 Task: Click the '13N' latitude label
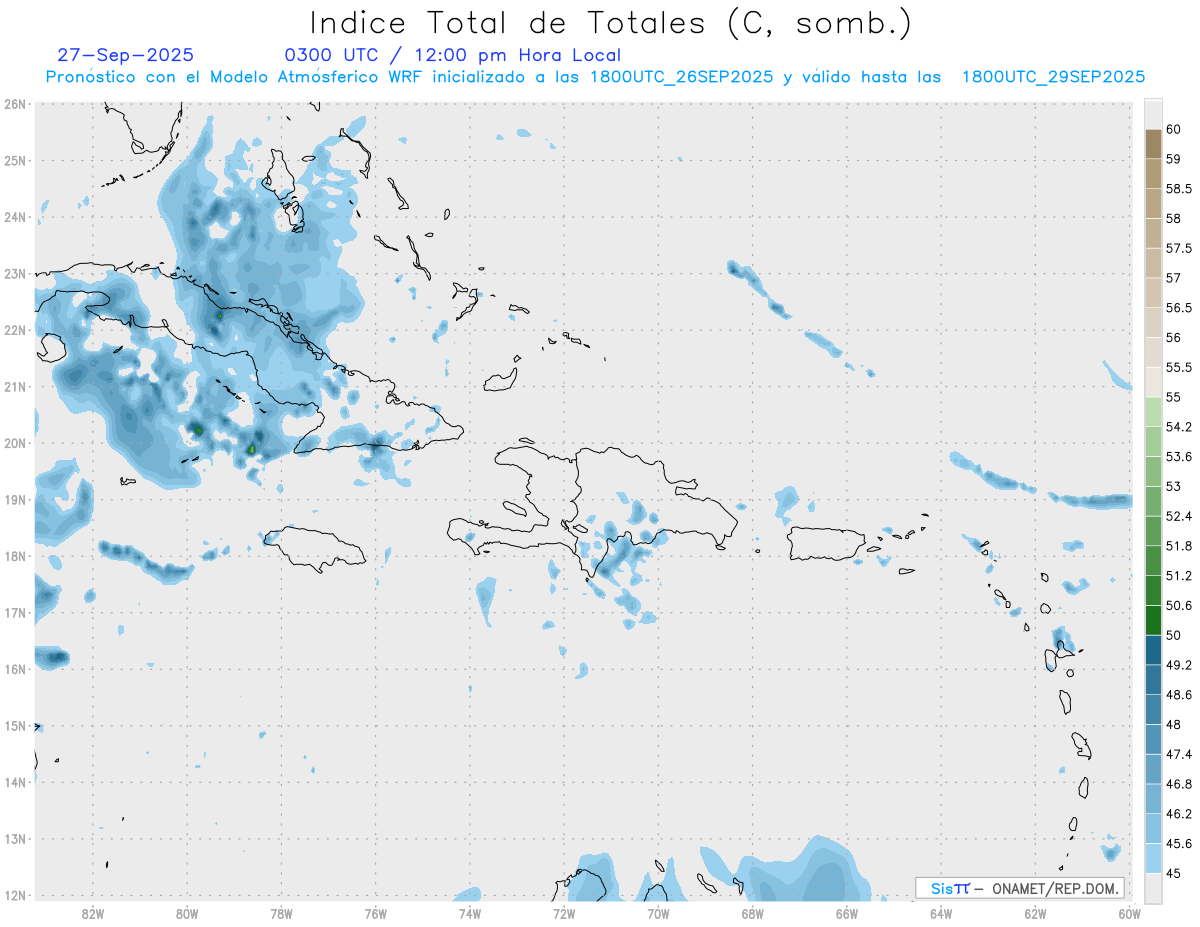15,839
